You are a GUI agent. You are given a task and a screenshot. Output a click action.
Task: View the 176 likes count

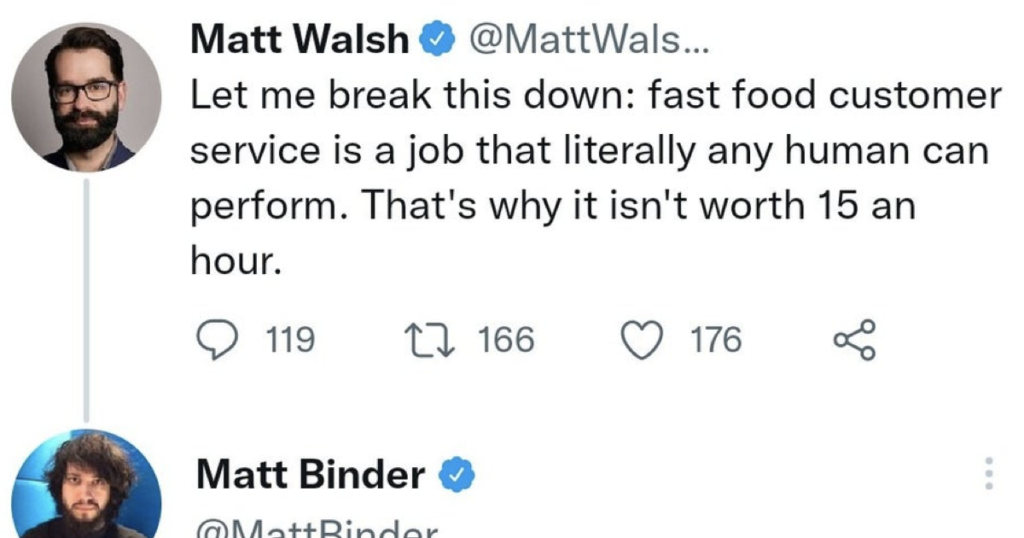pyautogui.click(x=716, y=340)
